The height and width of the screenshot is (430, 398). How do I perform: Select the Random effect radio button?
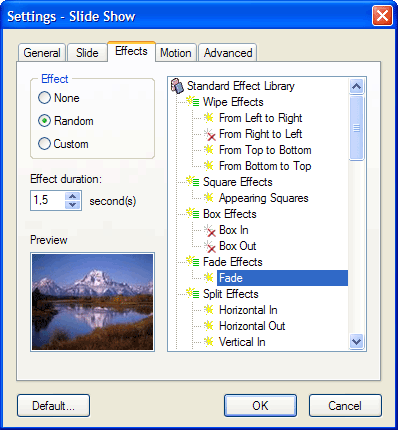[x=44, y=121]
